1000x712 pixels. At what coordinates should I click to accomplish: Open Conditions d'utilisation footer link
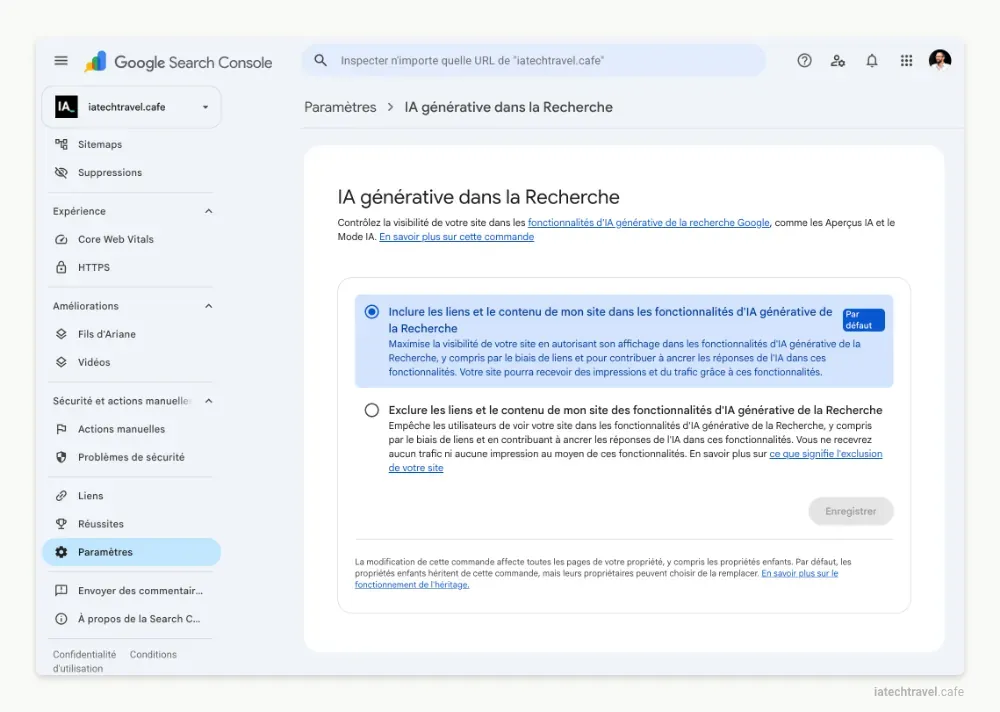click(153, 655)
